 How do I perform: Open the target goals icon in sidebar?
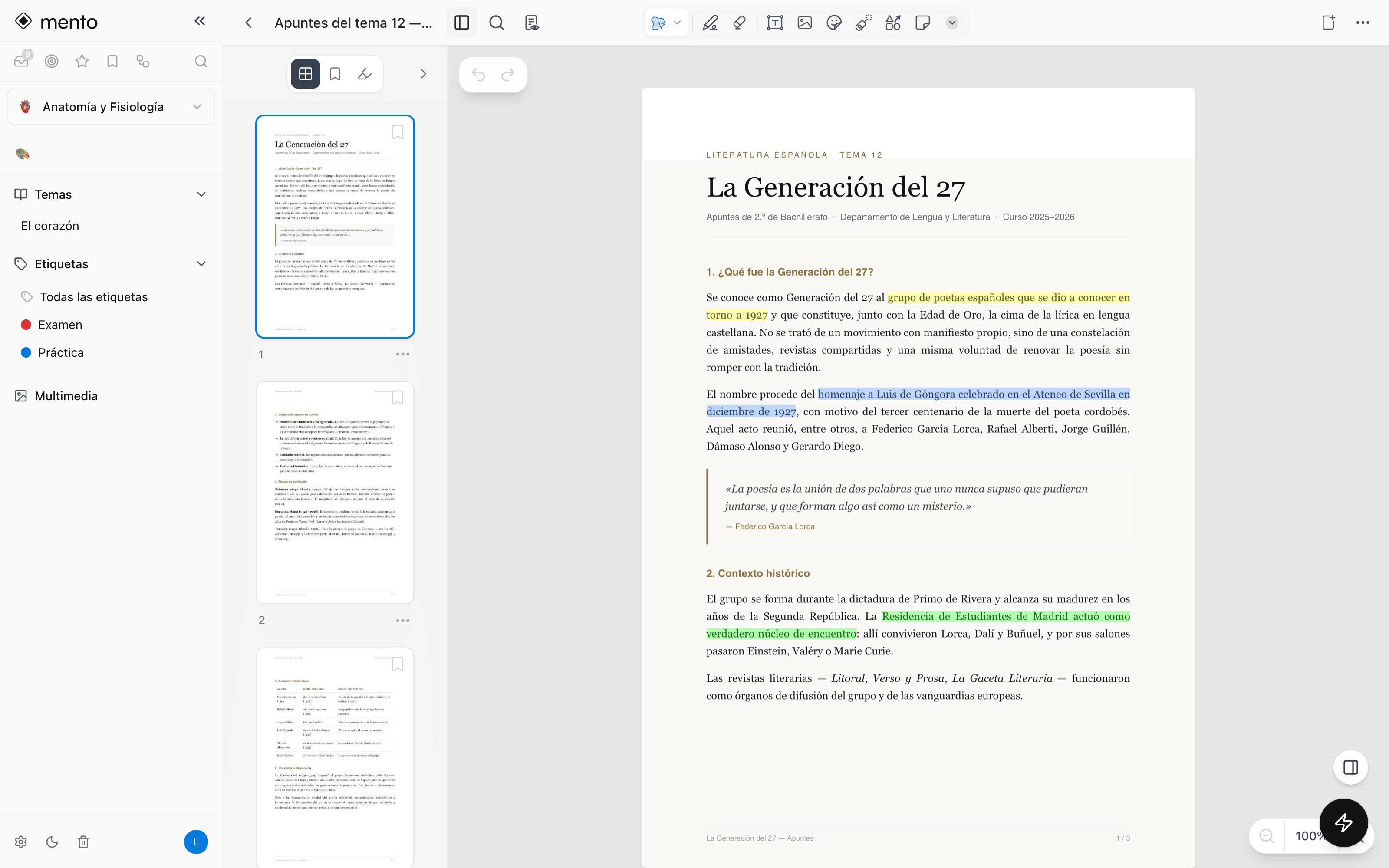tap(52, 62)
